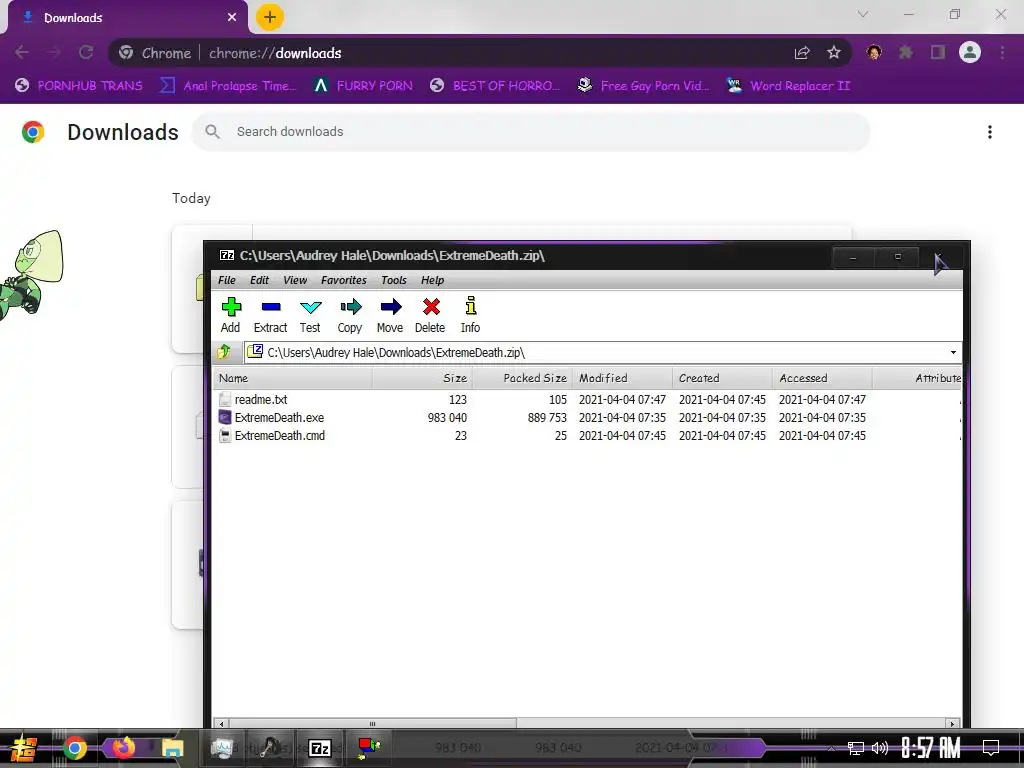Open the BEST OF HORRO... bookmark
Image resolution: width=1024 pixels, height=768 pixels.
tap(495, 86)
